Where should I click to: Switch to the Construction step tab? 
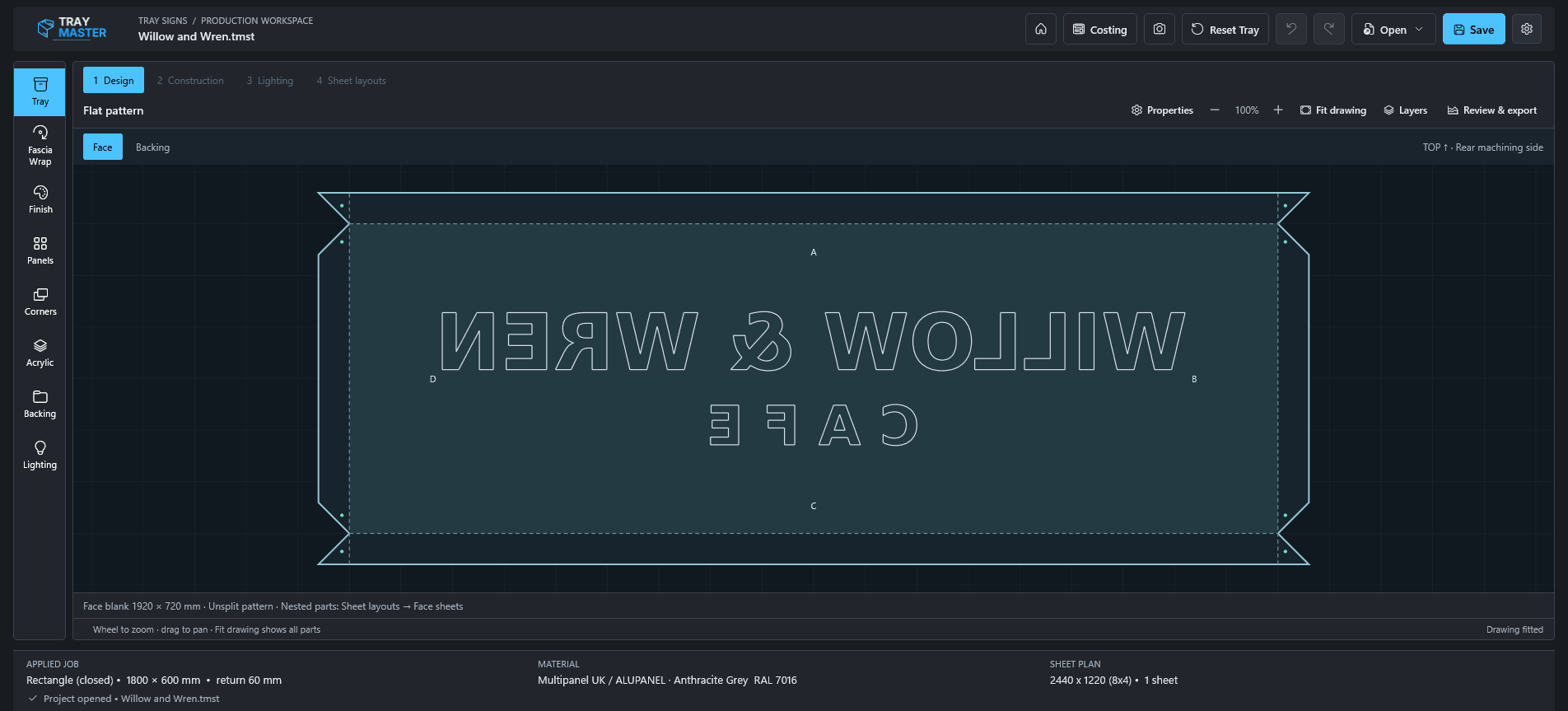coord(190,80)
